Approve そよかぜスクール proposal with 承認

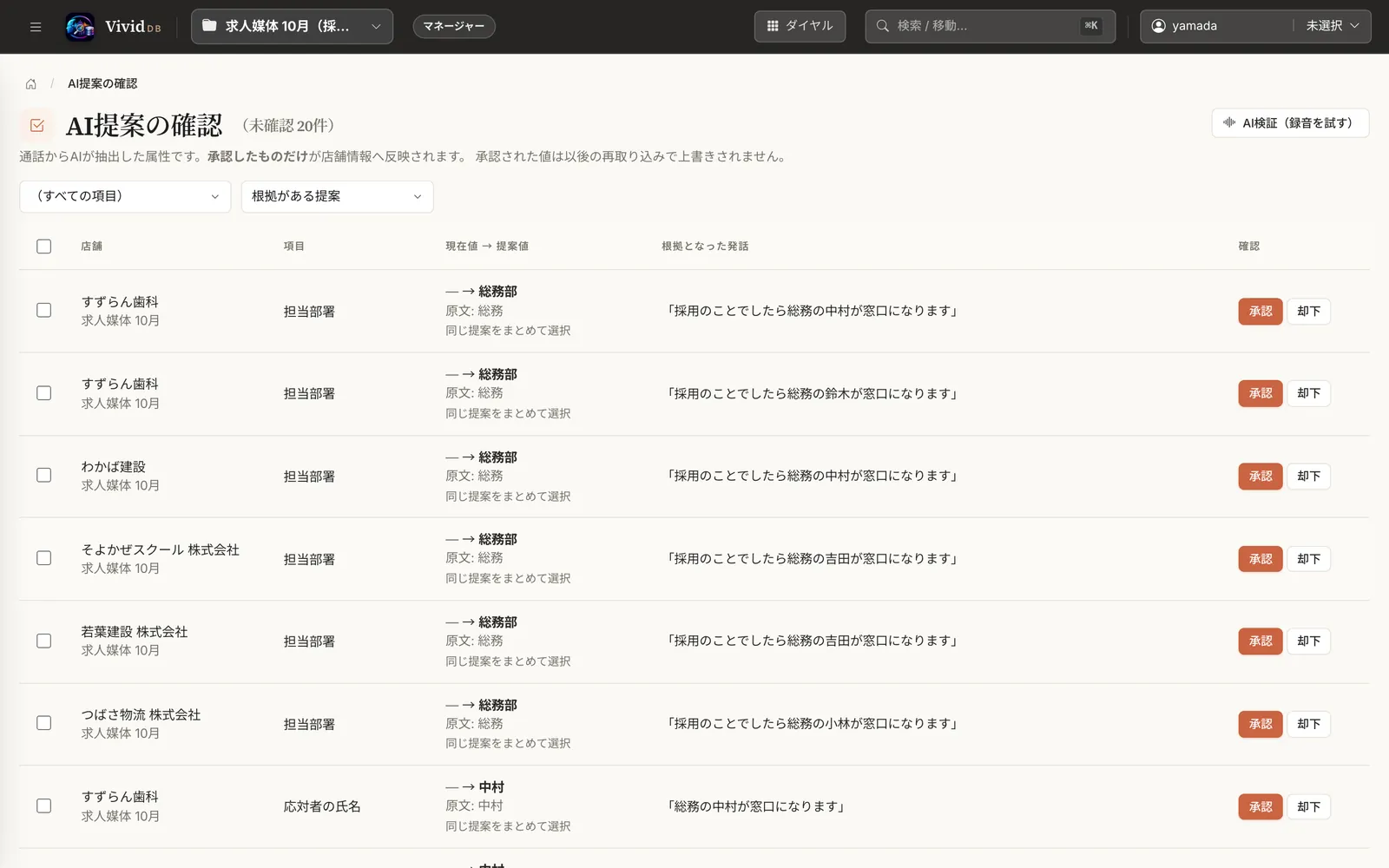pos(1261,559)
